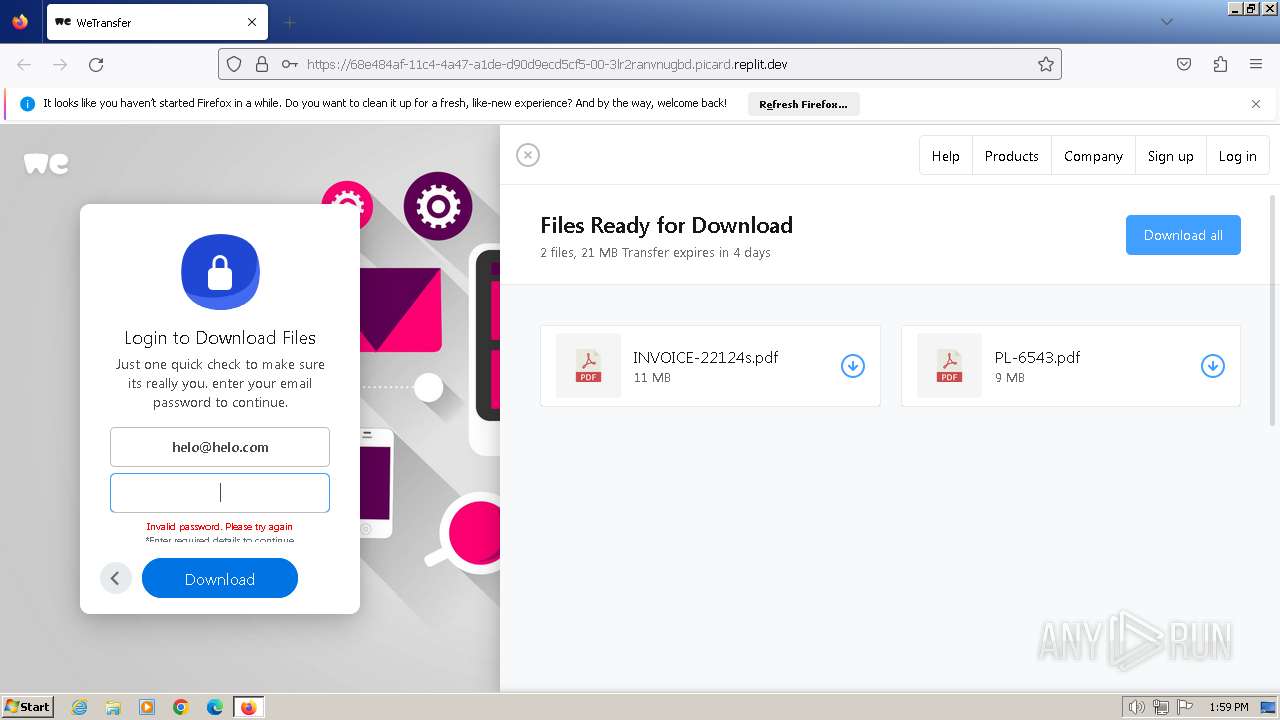Dismiss the Refresh Firefox notification bar
The width and height of the screenshot is (1280, 720).
[1256, 104]
